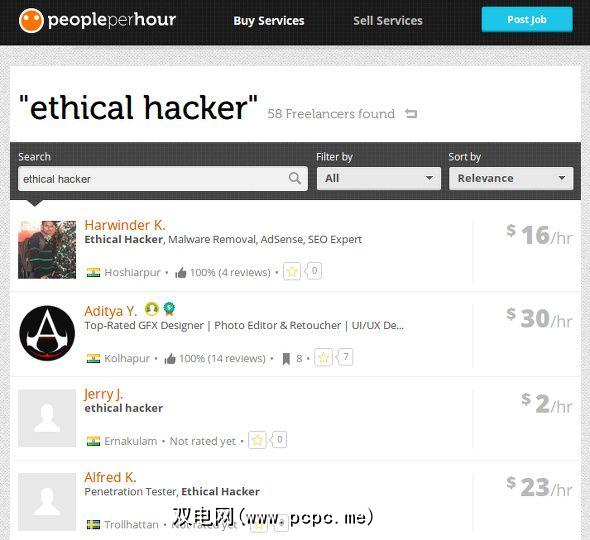Image resolution: width=590 pixels, height=540 pixels.
Task: Open the Sort by Relevance dropdown
Action: (511, 178)
